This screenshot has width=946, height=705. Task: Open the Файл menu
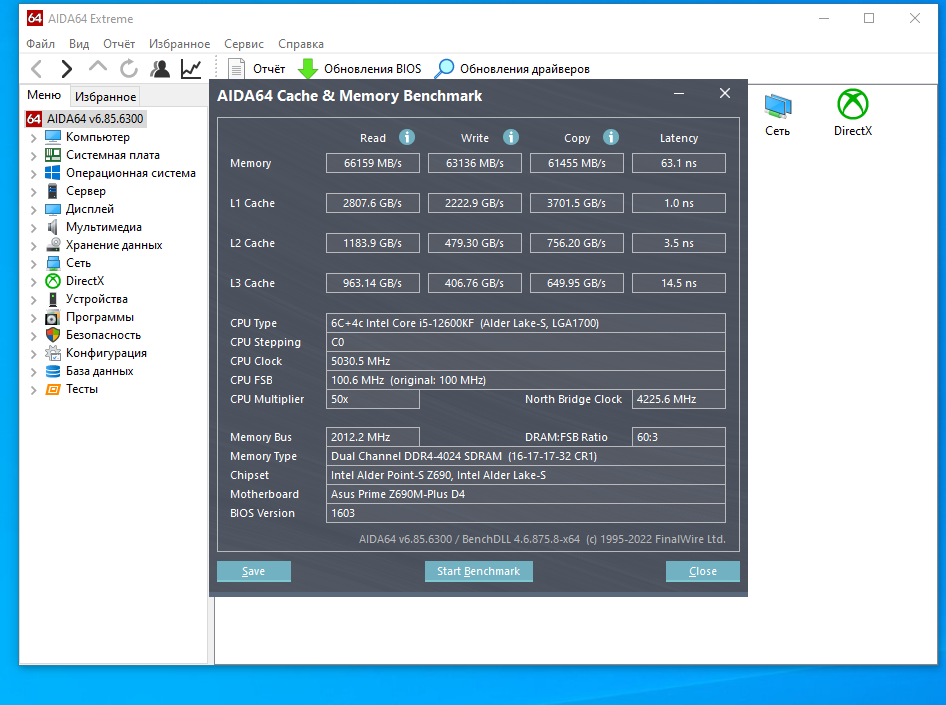pos(40,44)
